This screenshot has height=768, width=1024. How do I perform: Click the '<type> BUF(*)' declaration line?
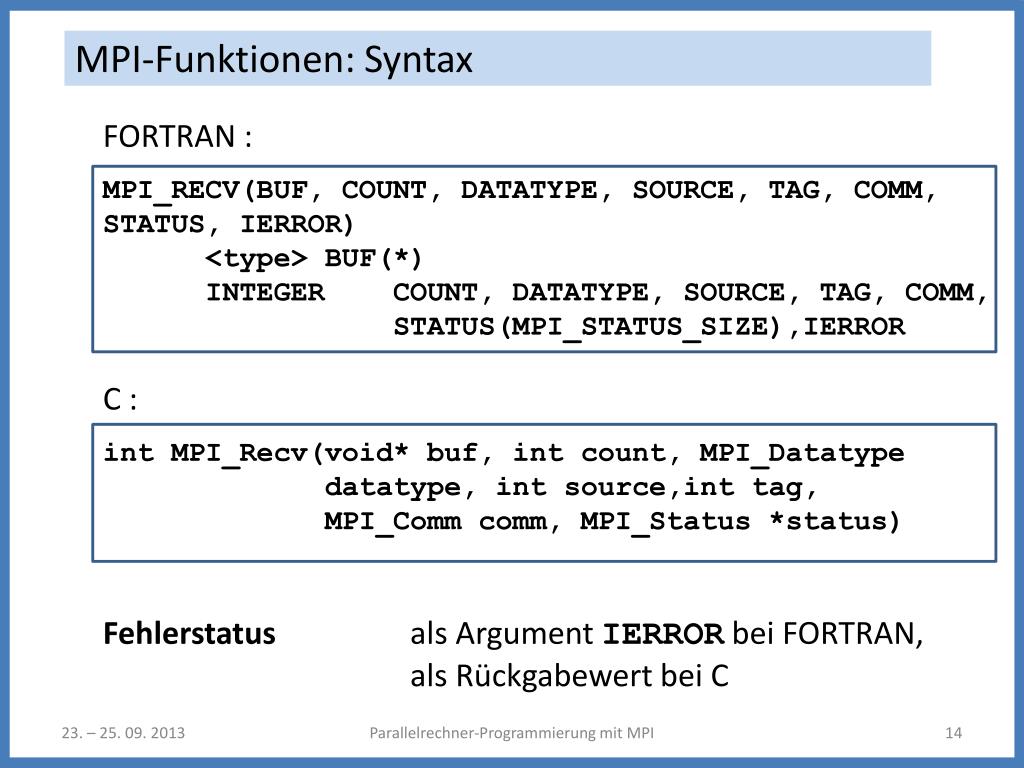(314, 259)
